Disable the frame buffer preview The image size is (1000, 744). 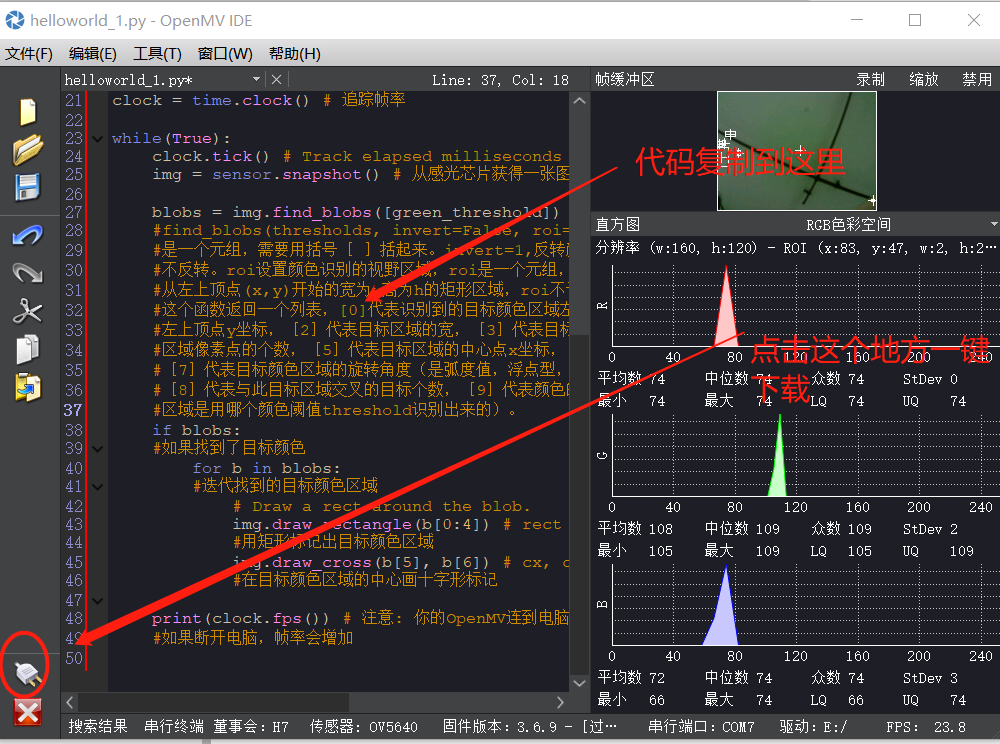coord(977,78)
